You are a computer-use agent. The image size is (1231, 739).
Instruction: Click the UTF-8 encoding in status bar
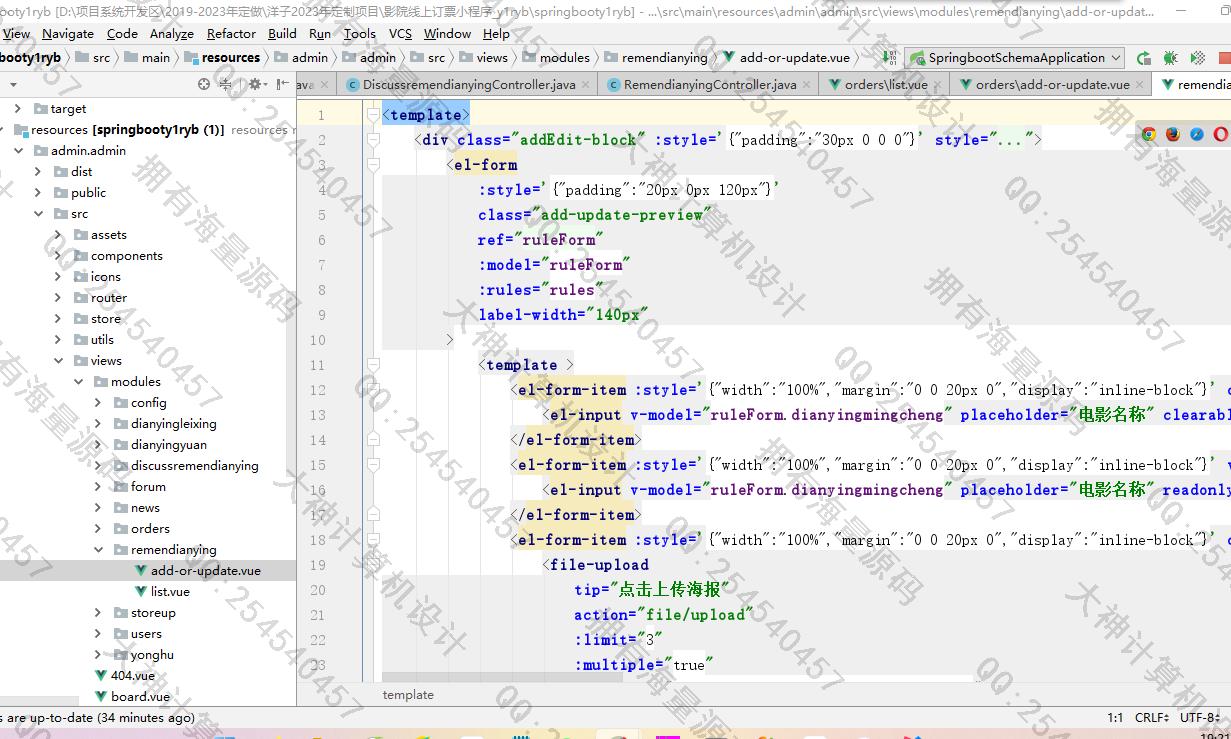[1199, 718]
